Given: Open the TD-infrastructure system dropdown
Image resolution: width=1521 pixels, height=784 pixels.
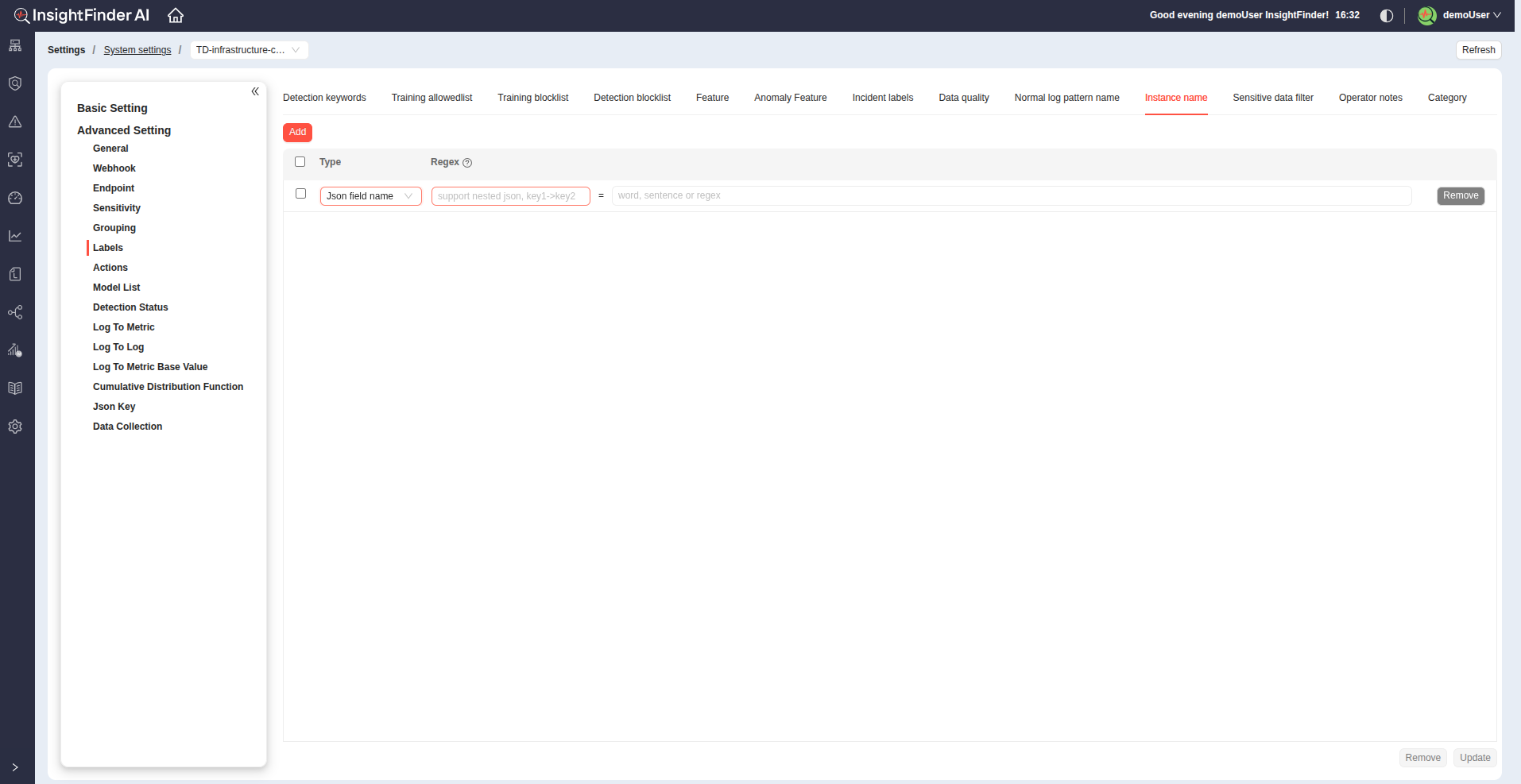Looking at the screenshot, I should (x=249, y=50).
